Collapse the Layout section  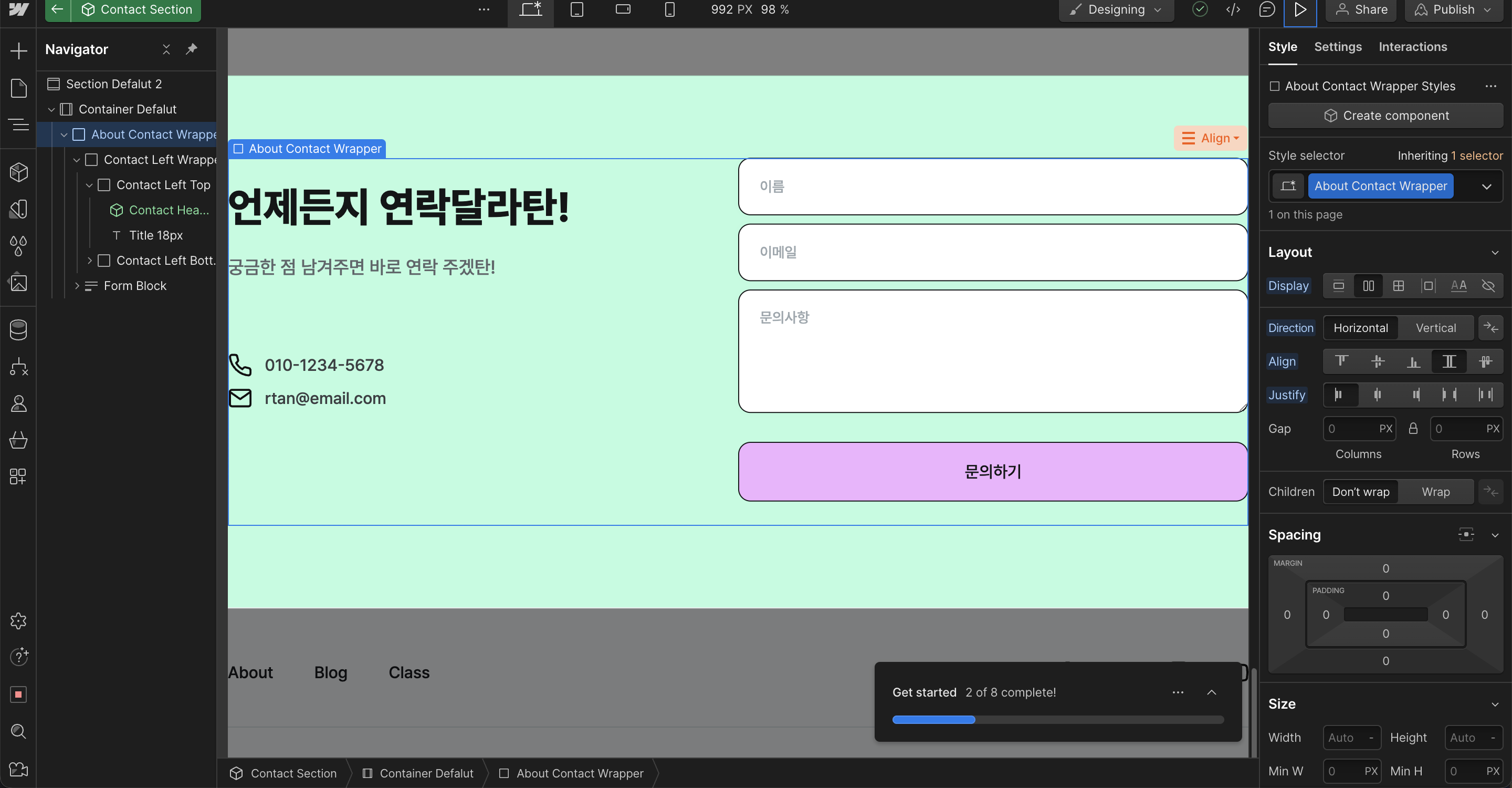pyautogui.click(x=1494, y=253)
